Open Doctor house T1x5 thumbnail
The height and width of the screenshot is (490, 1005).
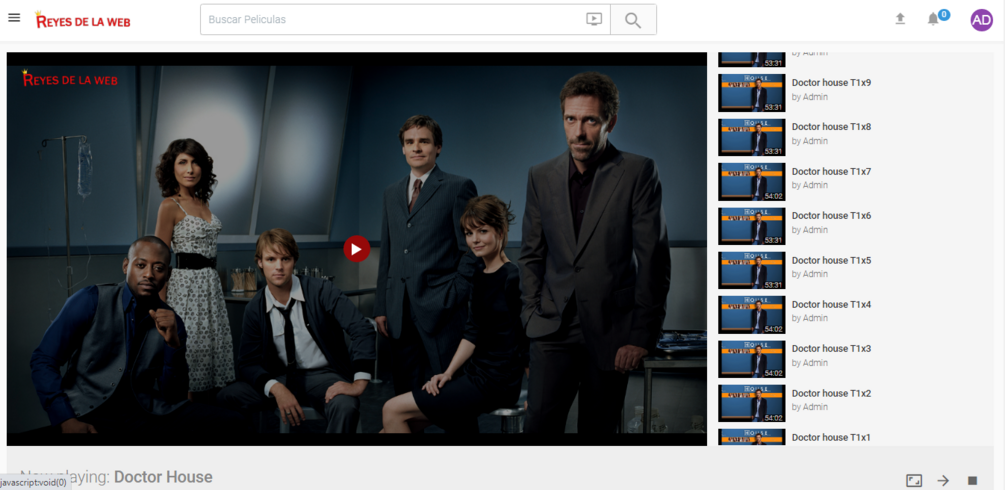coord(751,271)
